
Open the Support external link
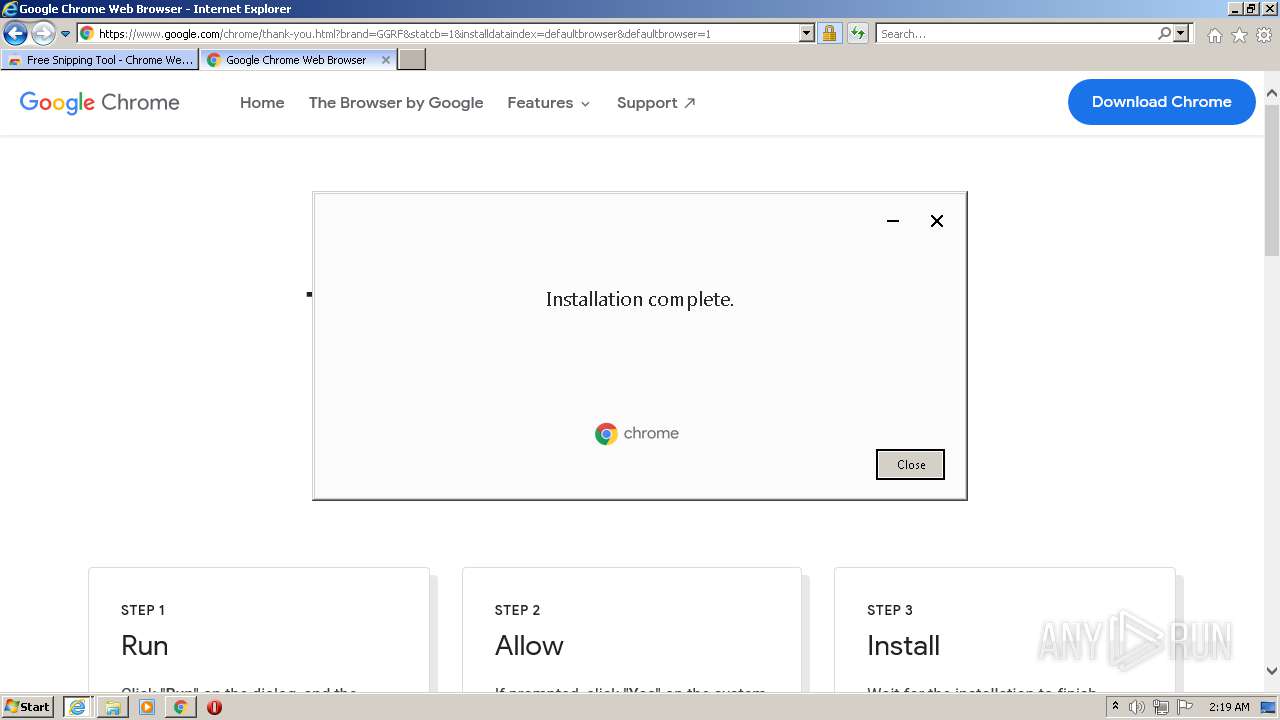(656, 102)
